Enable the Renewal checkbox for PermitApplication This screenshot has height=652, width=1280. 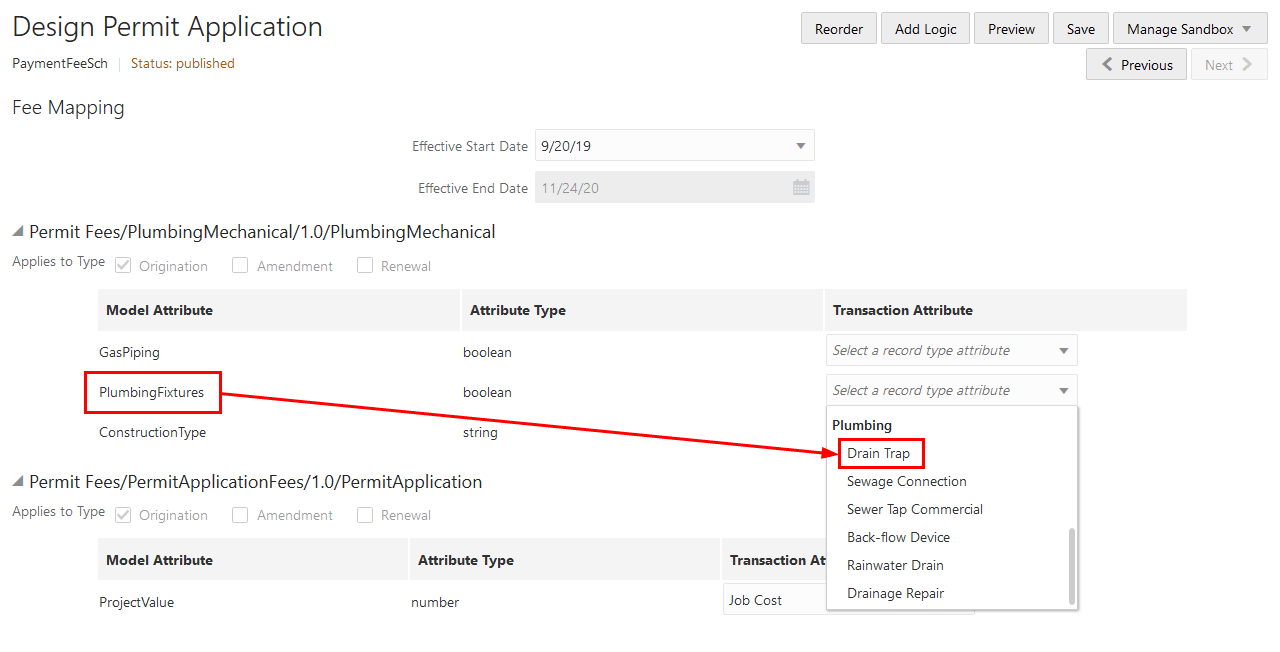pyautogui.click(x=366, y=514)
